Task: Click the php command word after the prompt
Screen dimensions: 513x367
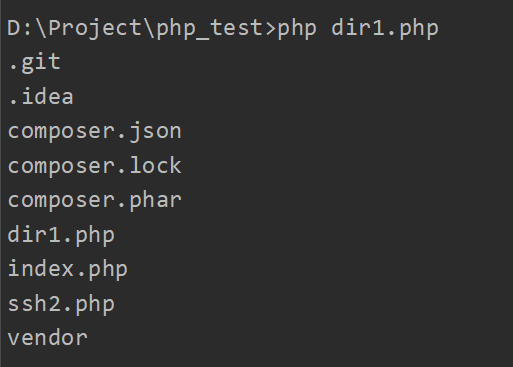Action: click(297, 30)
